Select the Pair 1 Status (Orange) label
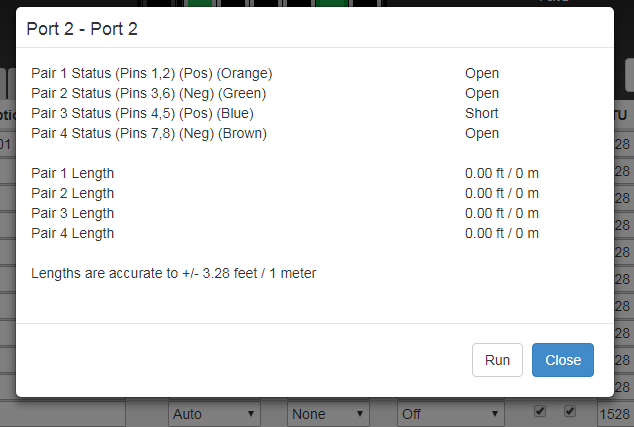 point(151,73)
